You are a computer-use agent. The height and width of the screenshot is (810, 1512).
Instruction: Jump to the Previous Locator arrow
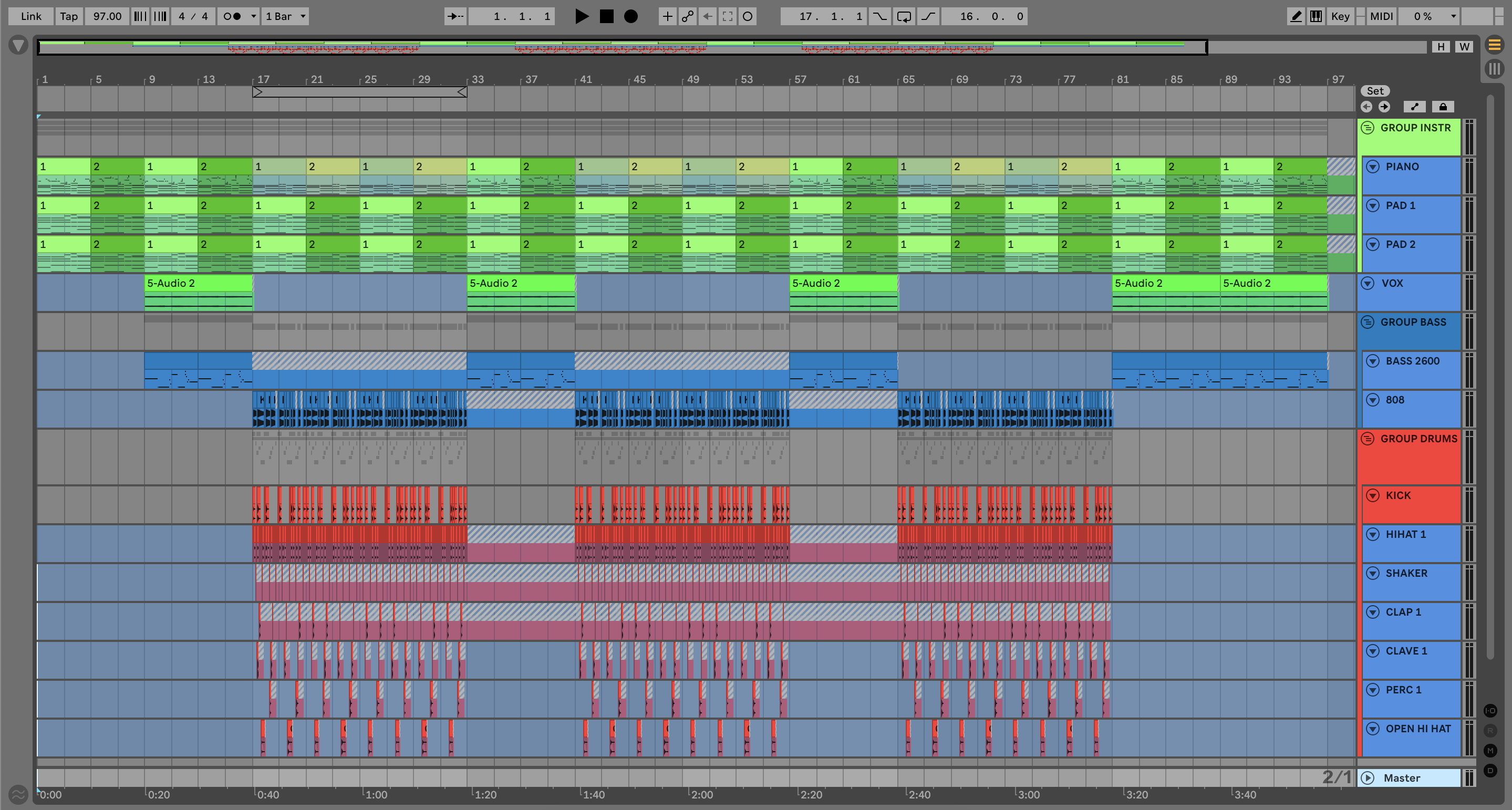pos(1366,107)
